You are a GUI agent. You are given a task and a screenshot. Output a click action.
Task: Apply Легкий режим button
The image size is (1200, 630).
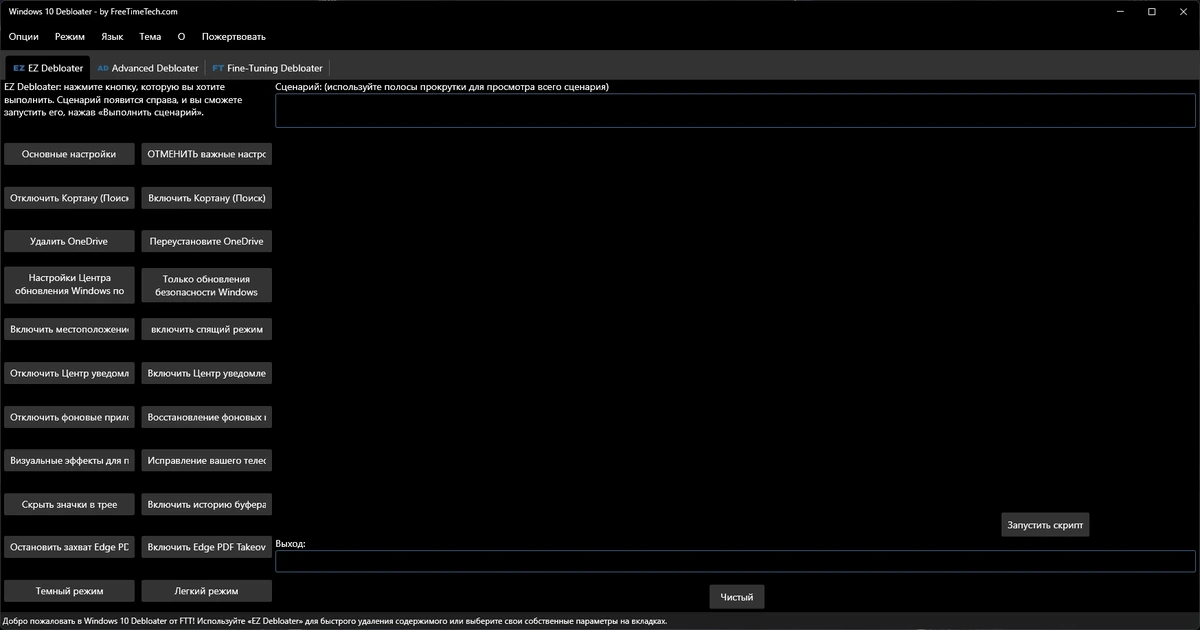[x=207, y=591]
